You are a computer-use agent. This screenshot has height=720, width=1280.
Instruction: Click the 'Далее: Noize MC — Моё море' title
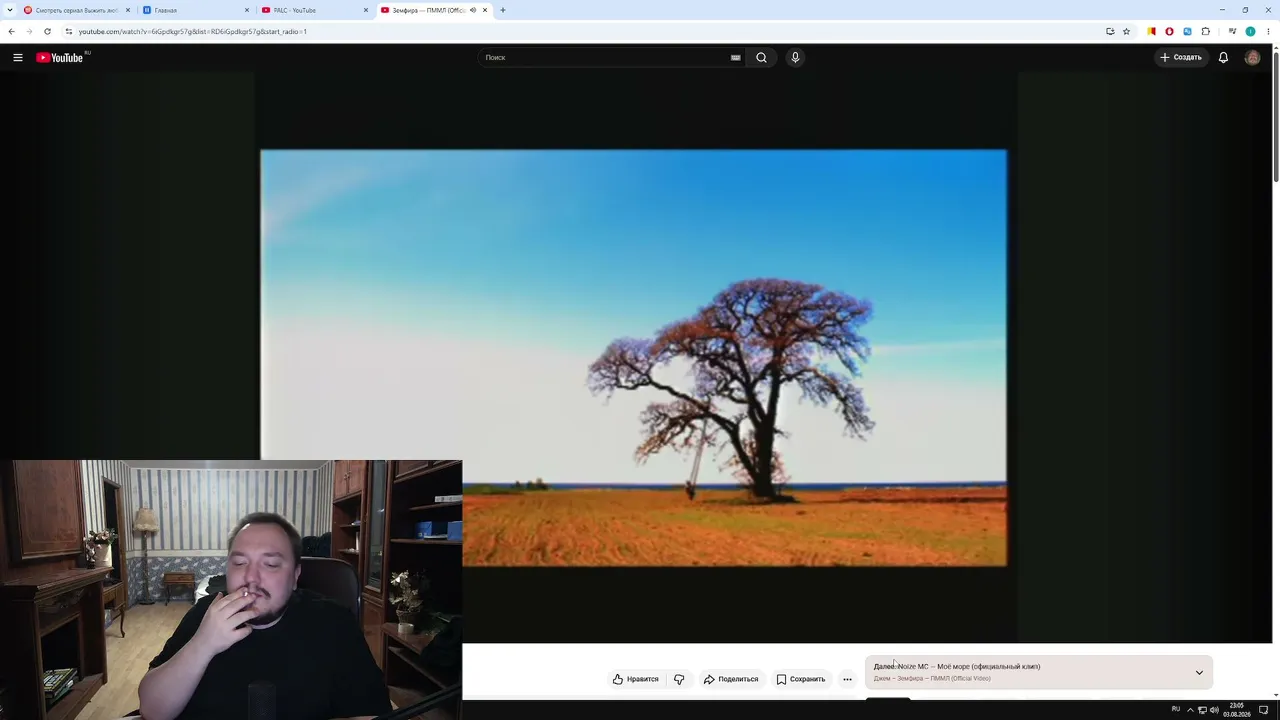pyautogui.click(x=957, y=667)
